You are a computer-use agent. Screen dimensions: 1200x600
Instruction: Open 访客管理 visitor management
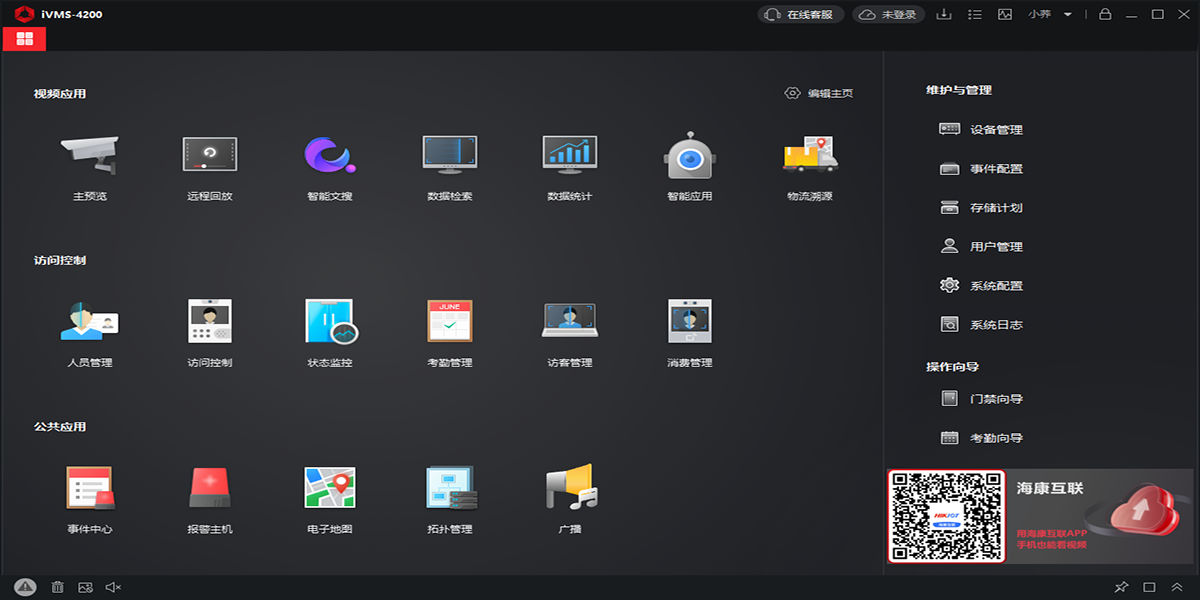[x=570, y=321]
